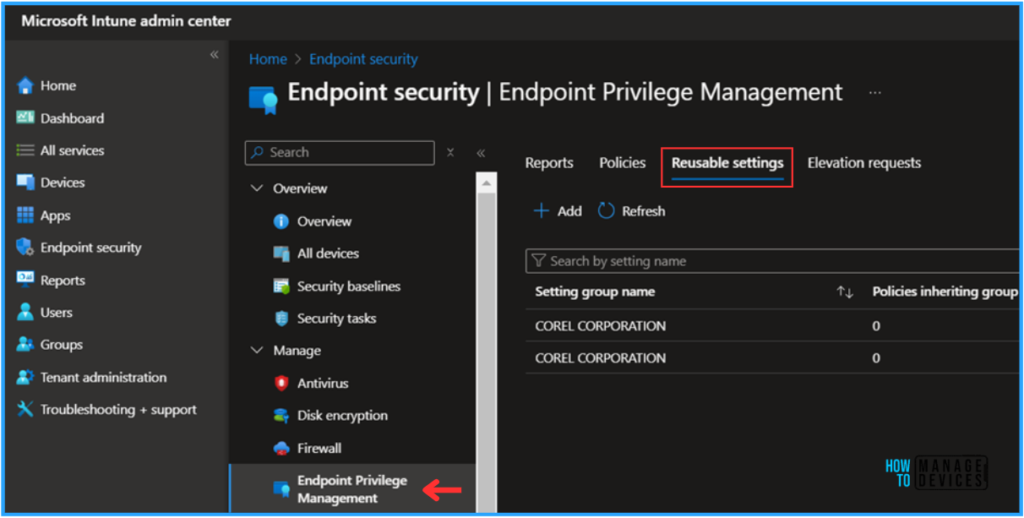The width and height of the screenshot is (1024, 518).
Task: Open the first COREL CORPORATION setting group
Action: click(600, 325)
